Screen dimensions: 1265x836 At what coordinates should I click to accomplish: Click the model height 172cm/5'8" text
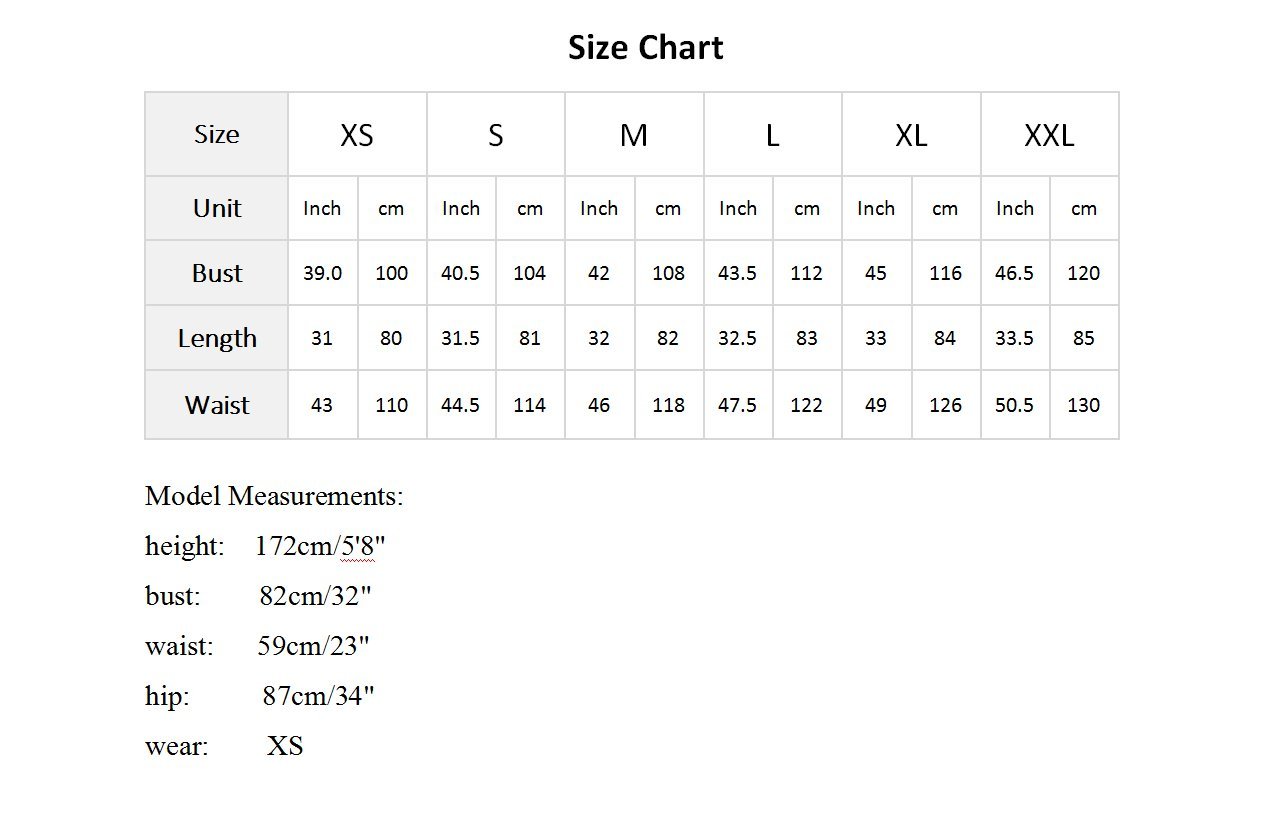click(x=320, y=546)
